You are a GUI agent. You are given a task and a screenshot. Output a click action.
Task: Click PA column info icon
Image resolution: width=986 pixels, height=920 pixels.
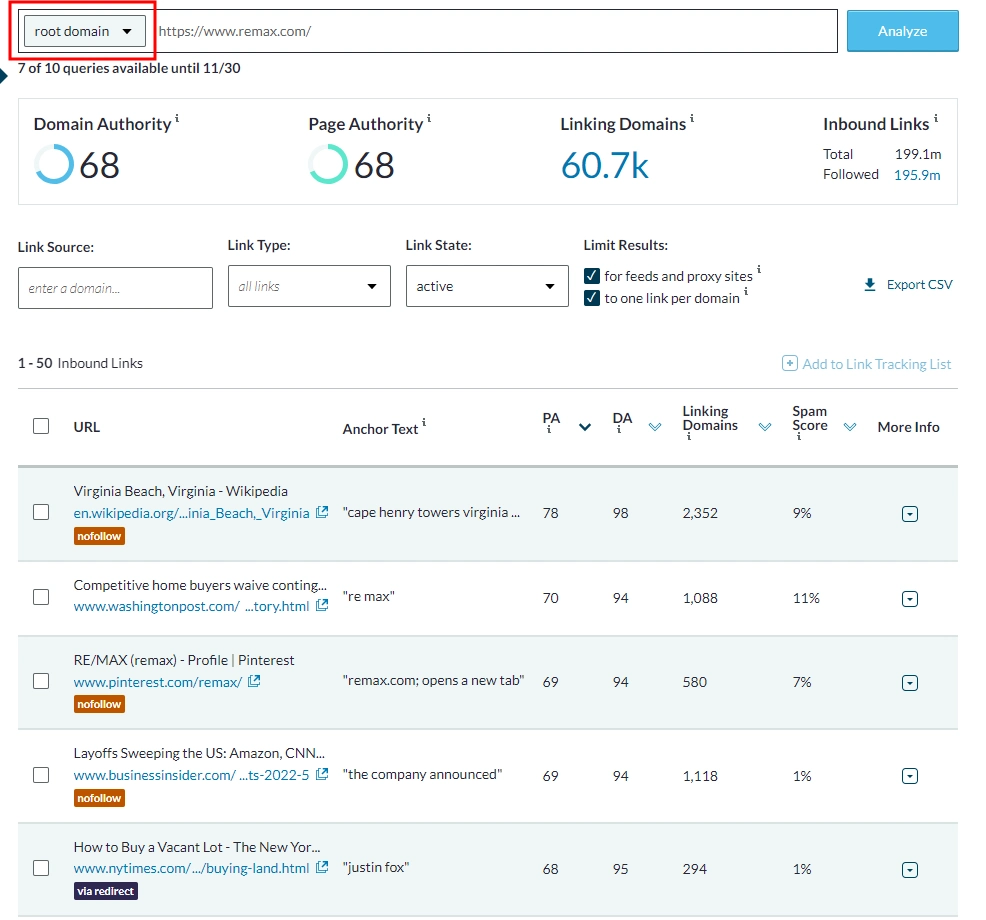point(549,430)
